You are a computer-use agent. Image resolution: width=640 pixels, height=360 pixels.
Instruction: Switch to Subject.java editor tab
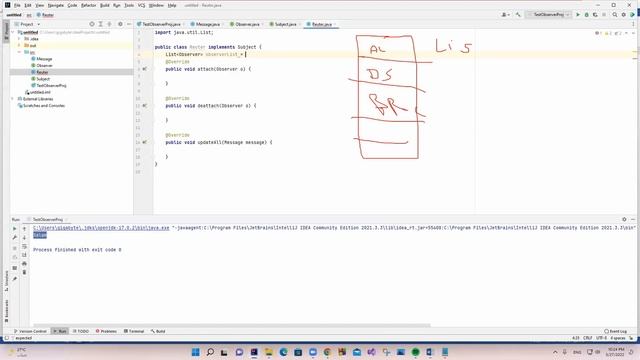pyautogui.click(x=285, y=24)
